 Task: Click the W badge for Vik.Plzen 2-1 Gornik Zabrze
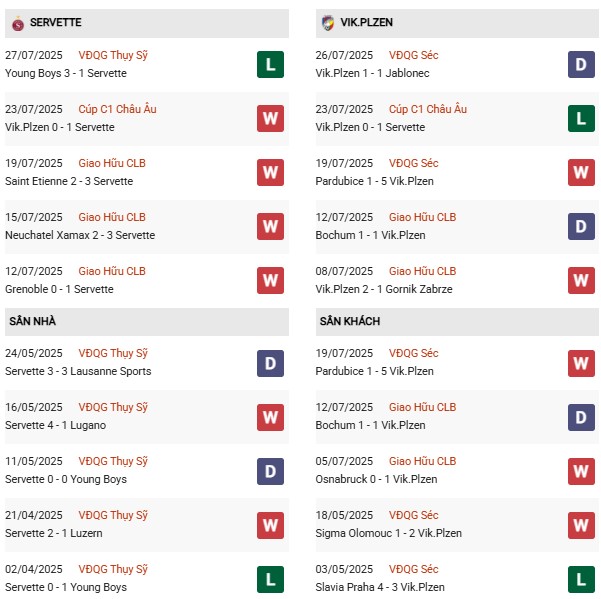tap(582, 281)
